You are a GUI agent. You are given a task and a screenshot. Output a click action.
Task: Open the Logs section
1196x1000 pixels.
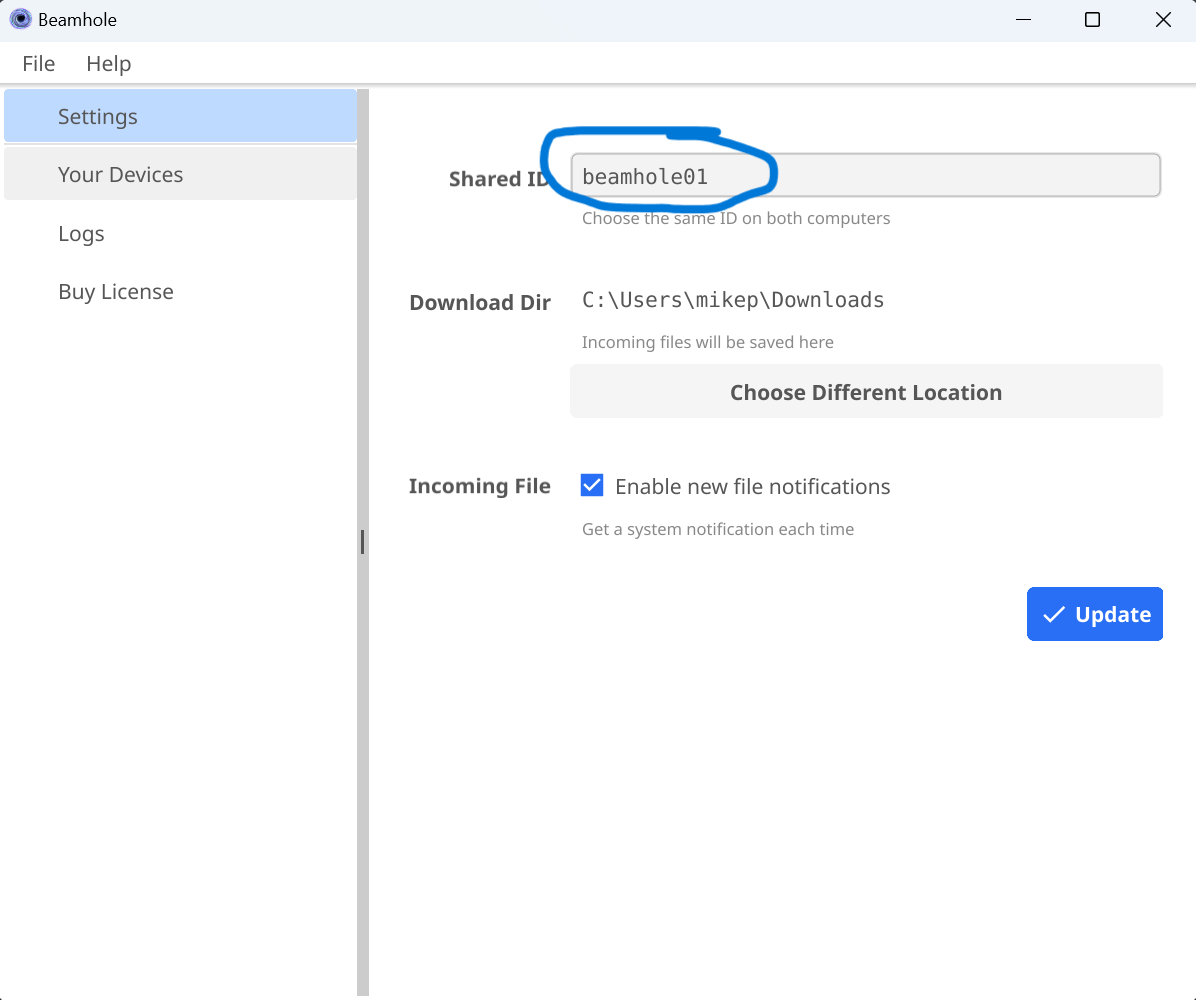click(180, 233)
